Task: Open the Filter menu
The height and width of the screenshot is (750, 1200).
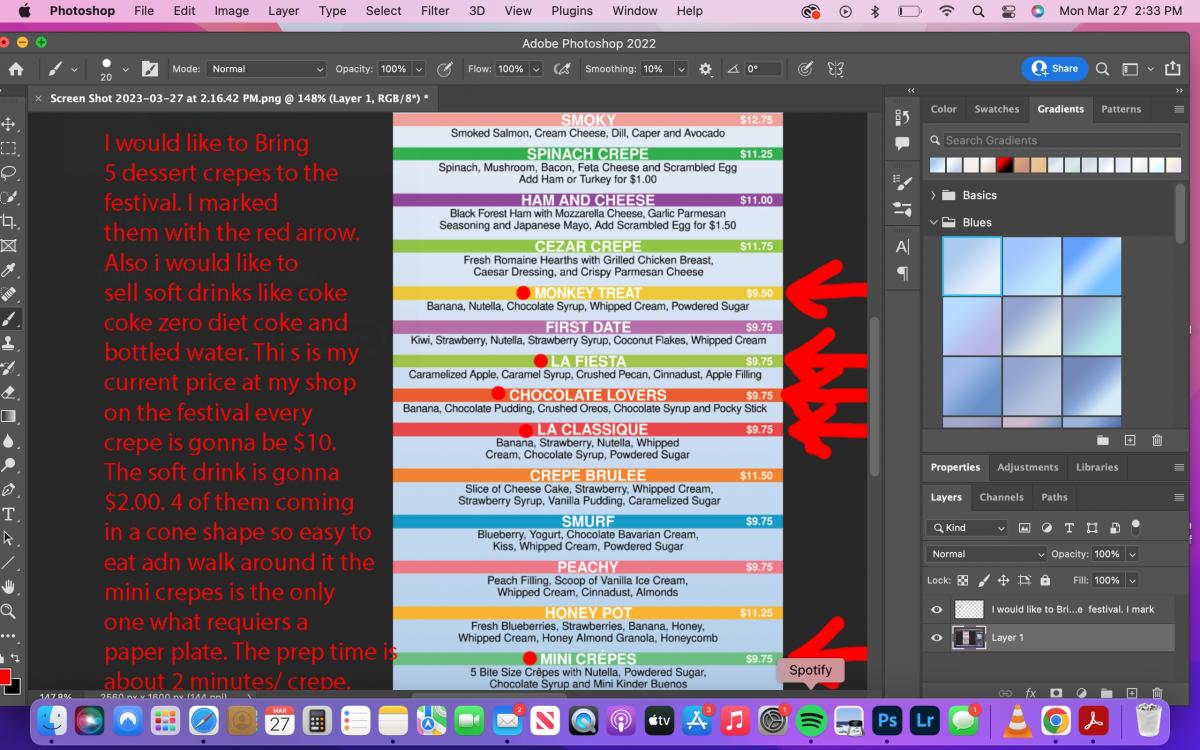Action: coord(435,11)
